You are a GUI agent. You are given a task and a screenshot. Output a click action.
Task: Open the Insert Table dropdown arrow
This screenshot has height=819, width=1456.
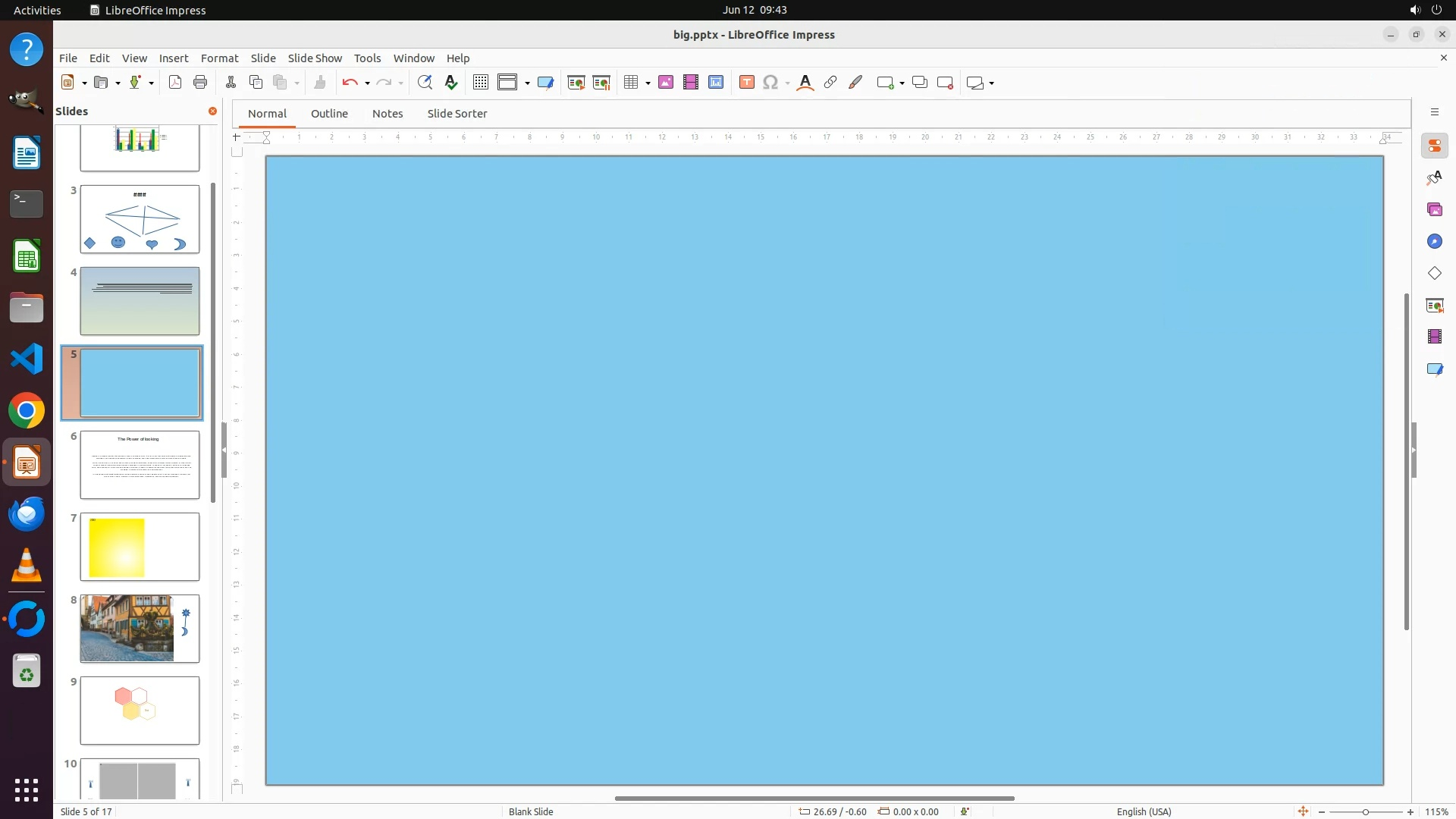648,83
